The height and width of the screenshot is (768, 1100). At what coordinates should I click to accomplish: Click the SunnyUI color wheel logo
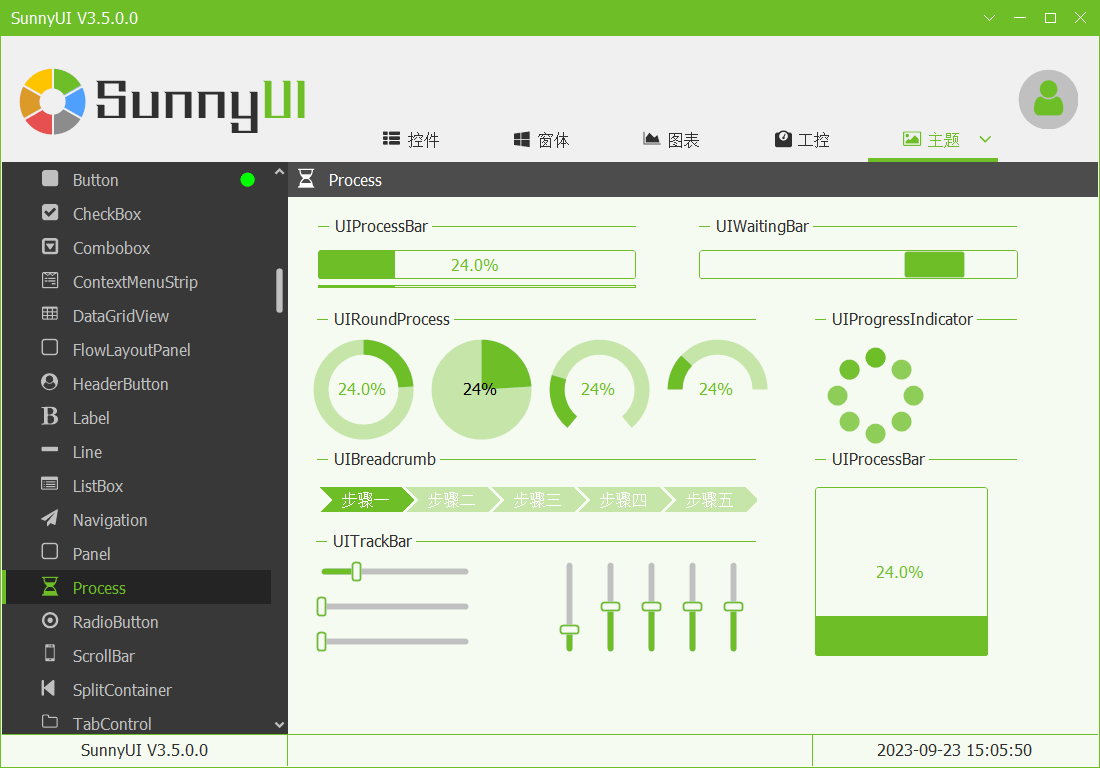pos(53,101)
